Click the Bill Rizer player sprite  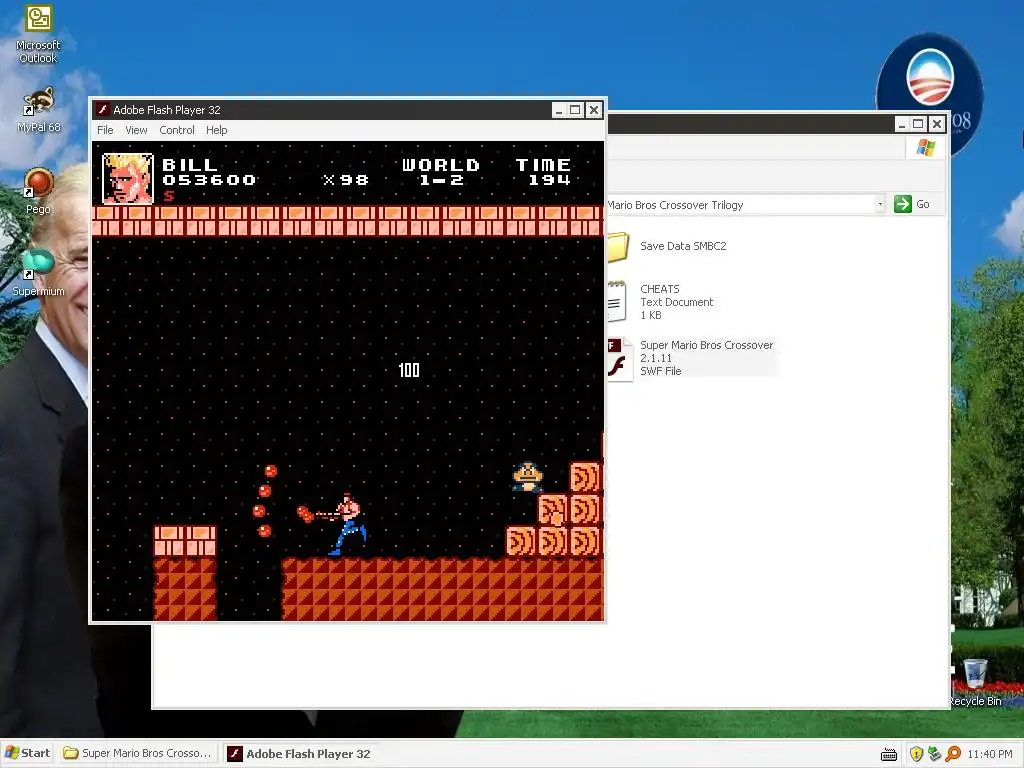(x=347, y=524)
